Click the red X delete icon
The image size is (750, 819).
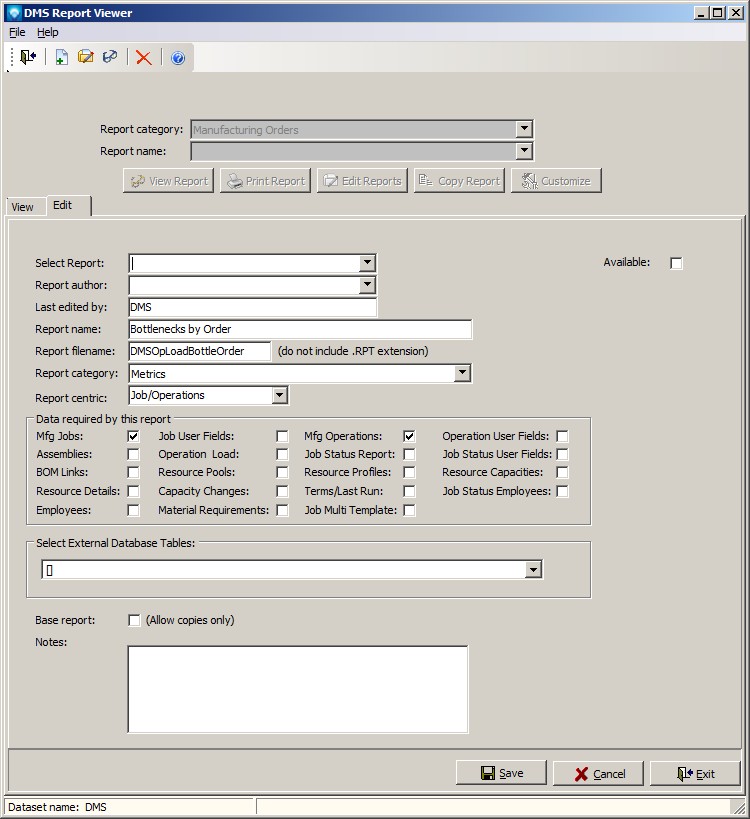point(144,58)
